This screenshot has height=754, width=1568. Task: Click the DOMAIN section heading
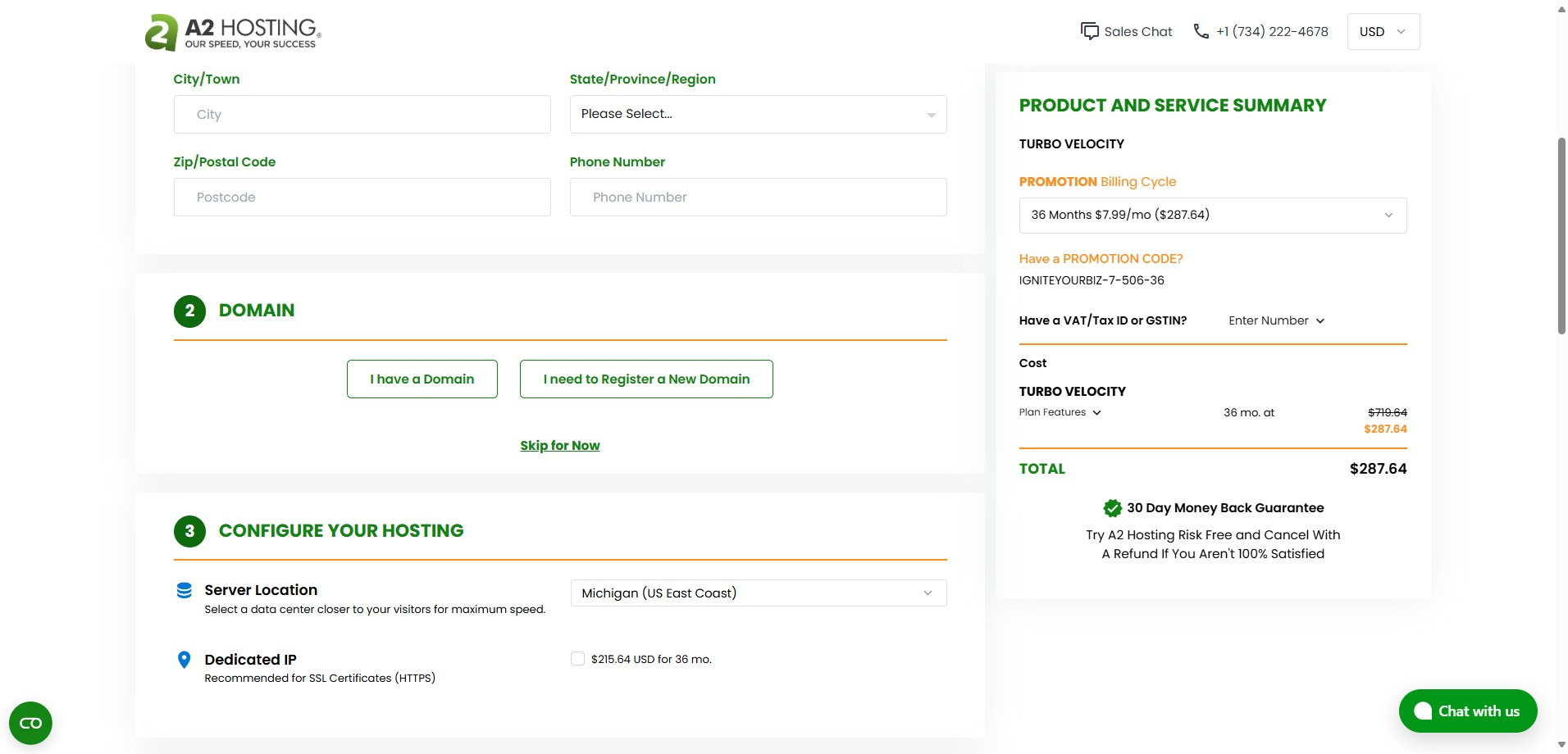(x=257, y=311)
